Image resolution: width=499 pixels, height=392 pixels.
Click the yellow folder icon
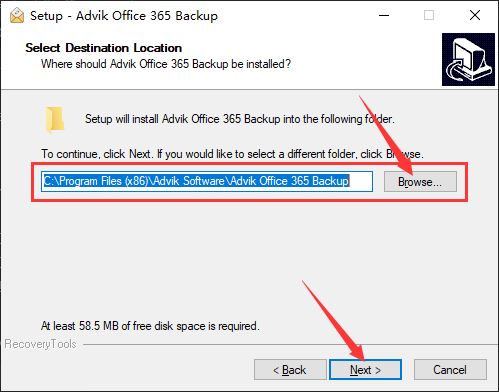tap(55, 120)
